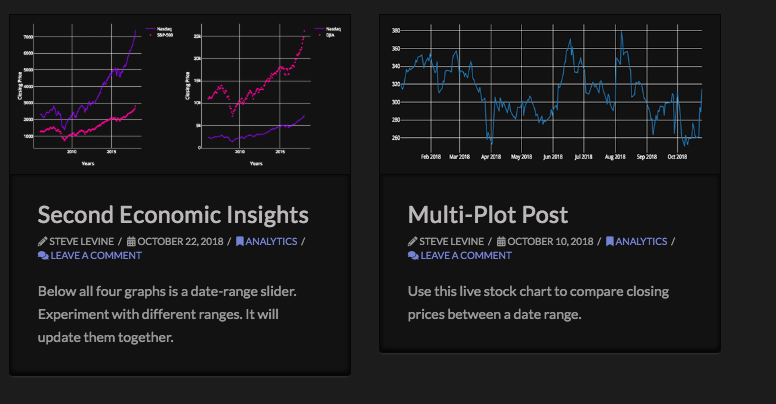Click the comments icon in Second Economic Insights
Screen dimensions: 776x404
pos(43,255)
